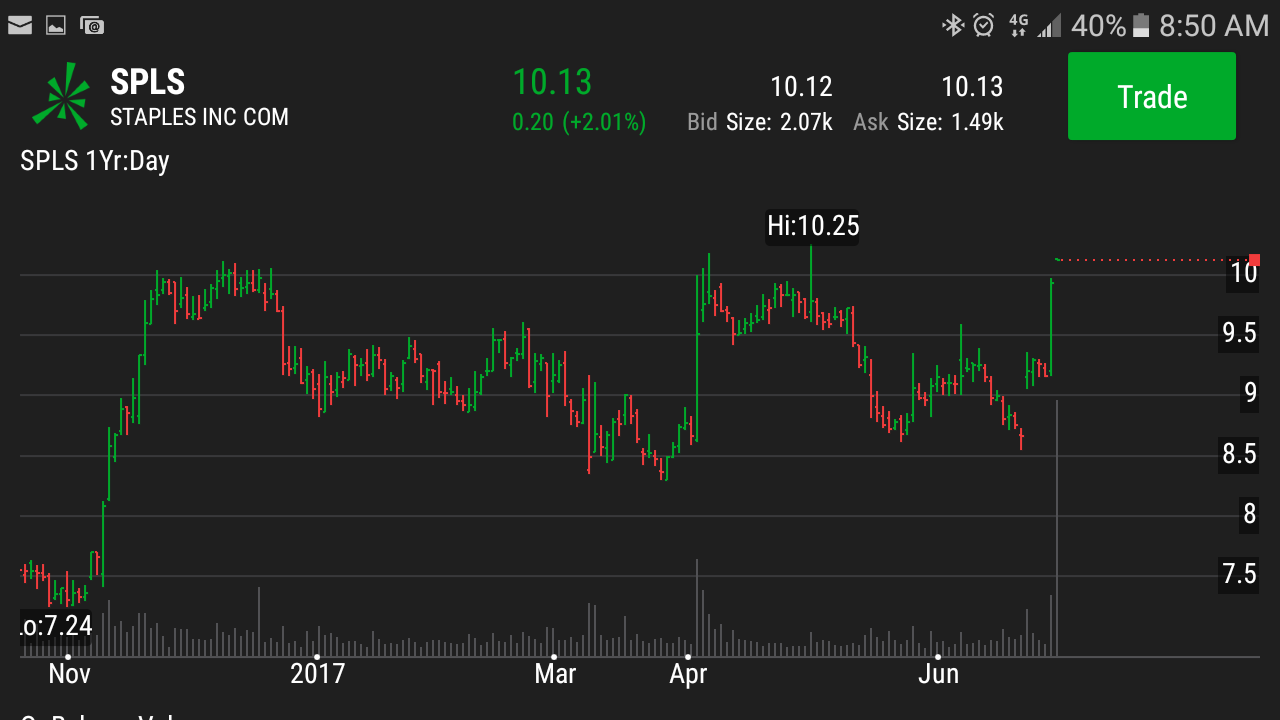Open the SPLS 1Yr:Day chart period selector
The image size is (1280, 720).
point(95,161)
